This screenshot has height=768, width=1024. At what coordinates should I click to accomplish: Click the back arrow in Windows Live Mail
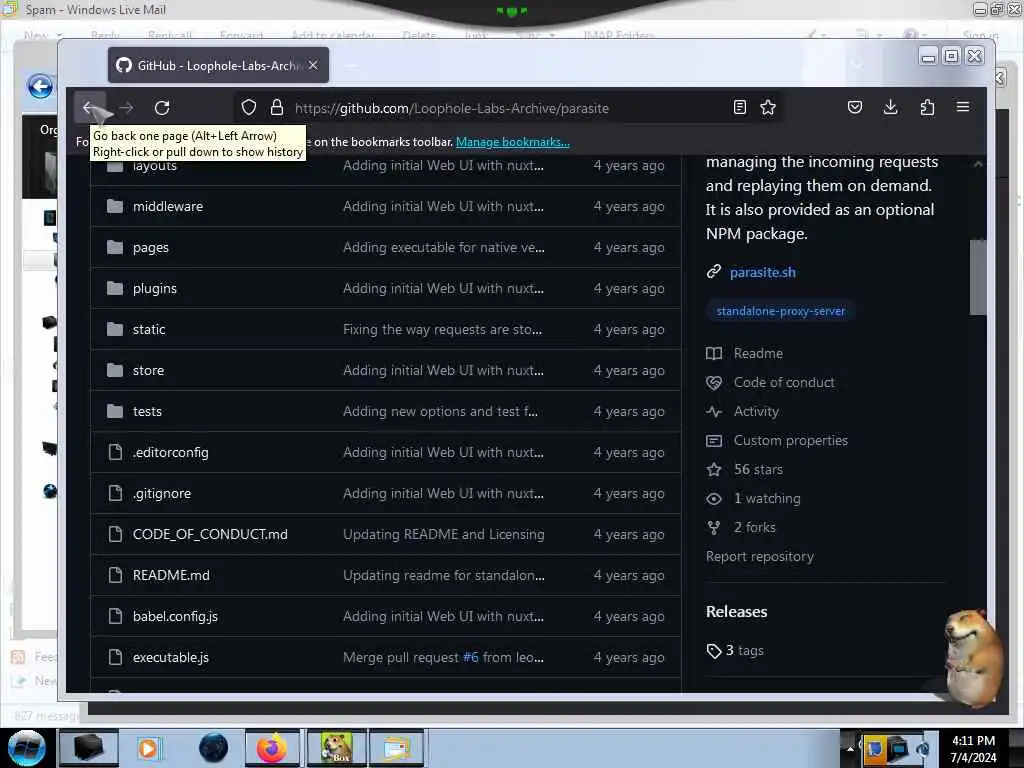(40, 86)
